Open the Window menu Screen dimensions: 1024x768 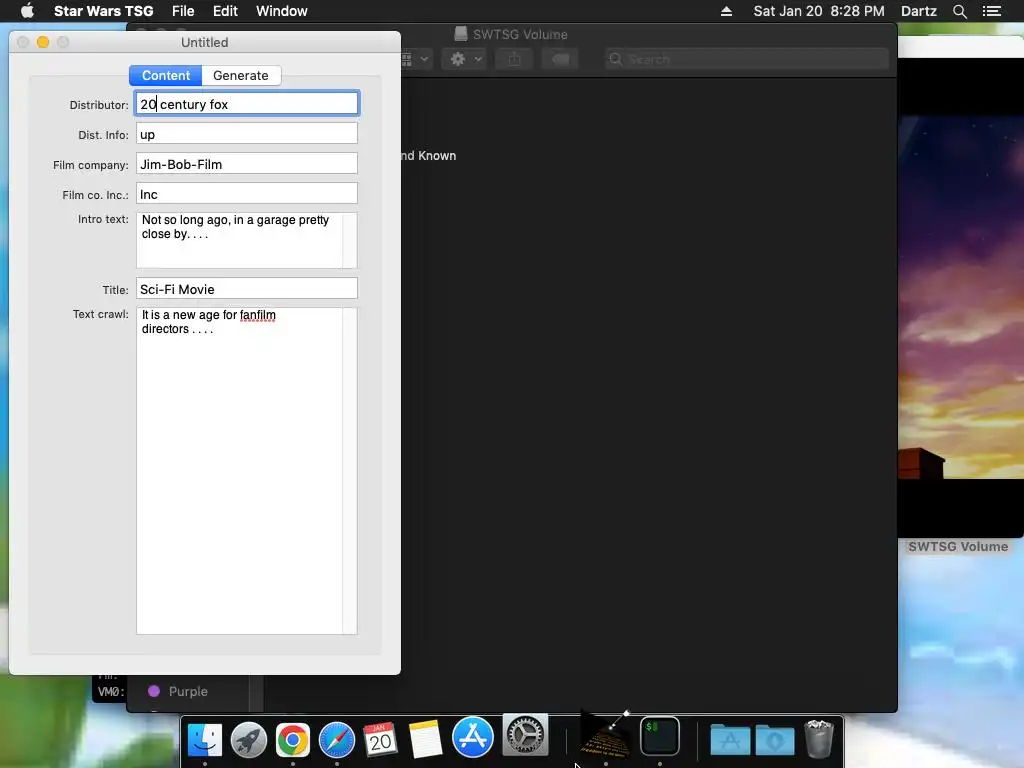[x=281, y=11]
